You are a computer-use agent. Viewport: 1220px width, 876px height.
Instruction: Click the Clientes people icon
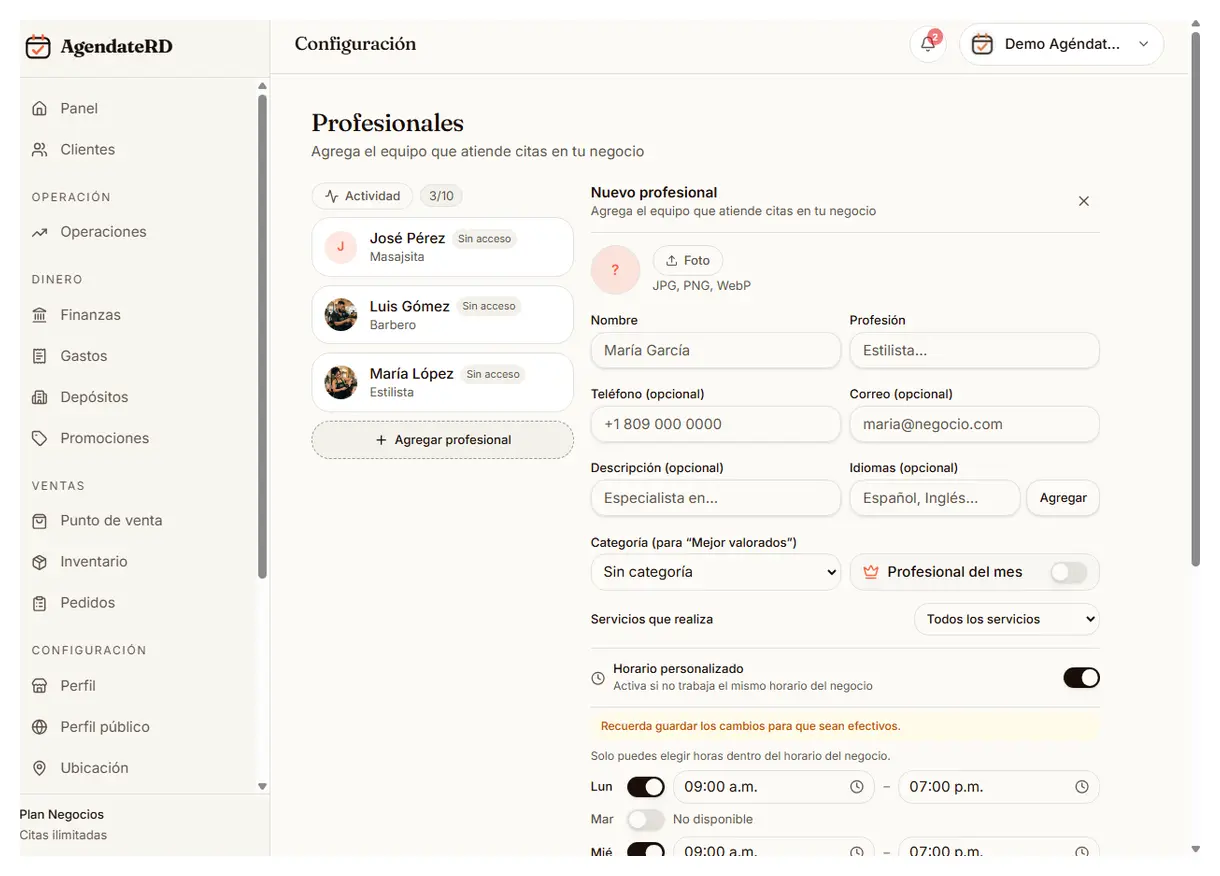(40, 149)
